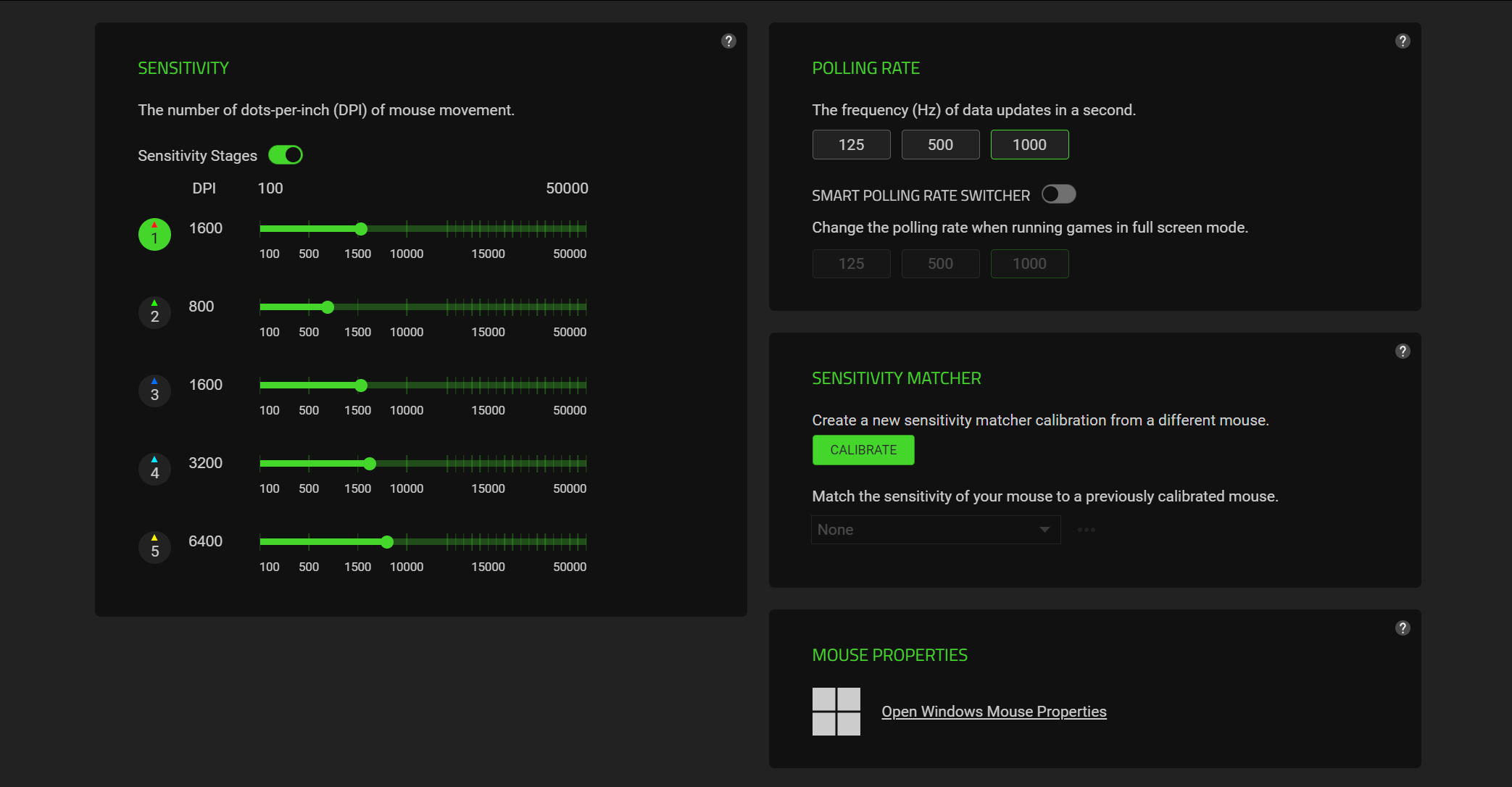
Task: Click the '500' tick label under stage 3 slider
Action: (x=309, y=410)
